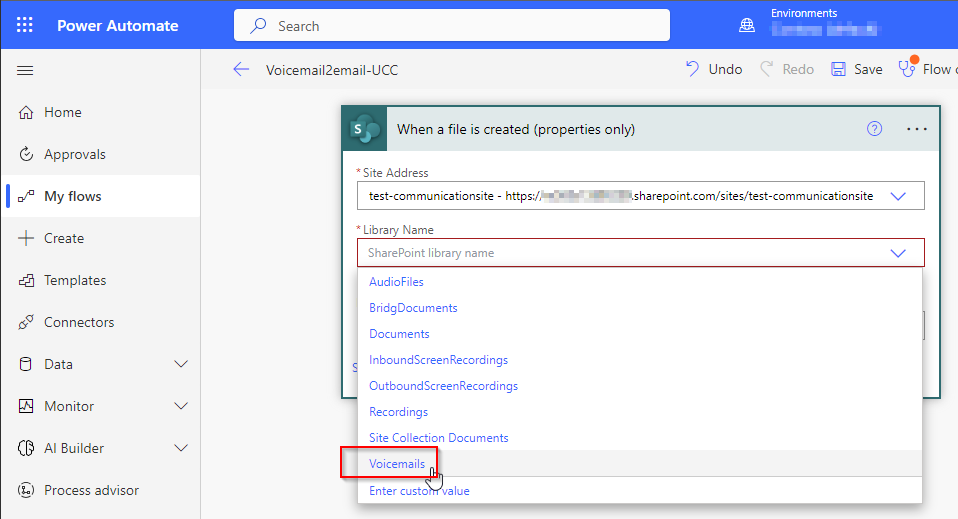This screenshot has height=519, width=958.
Task: Click the Environments globe icon
Action: 747,26
